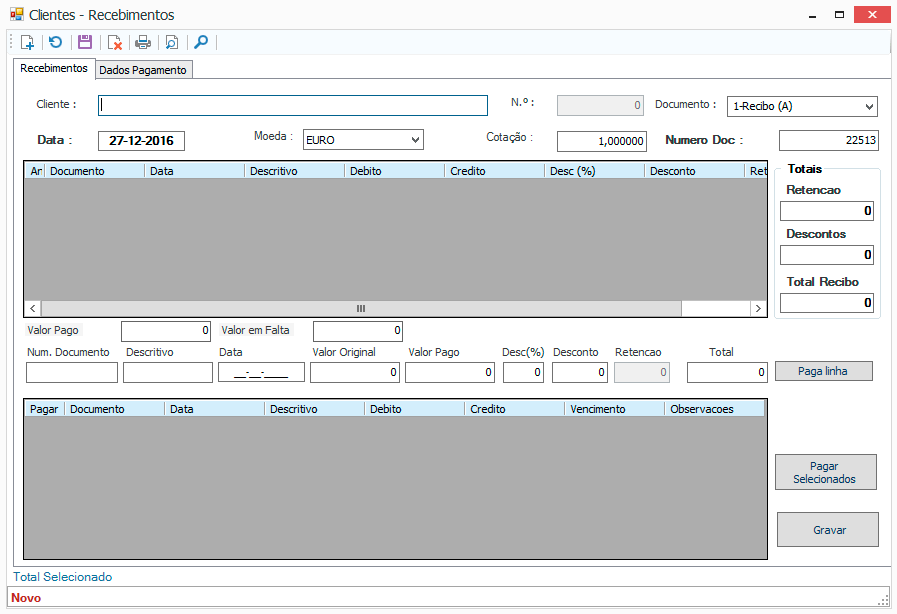
Task: Switch to the Recebimentos tab
Action: coord(54,68)
